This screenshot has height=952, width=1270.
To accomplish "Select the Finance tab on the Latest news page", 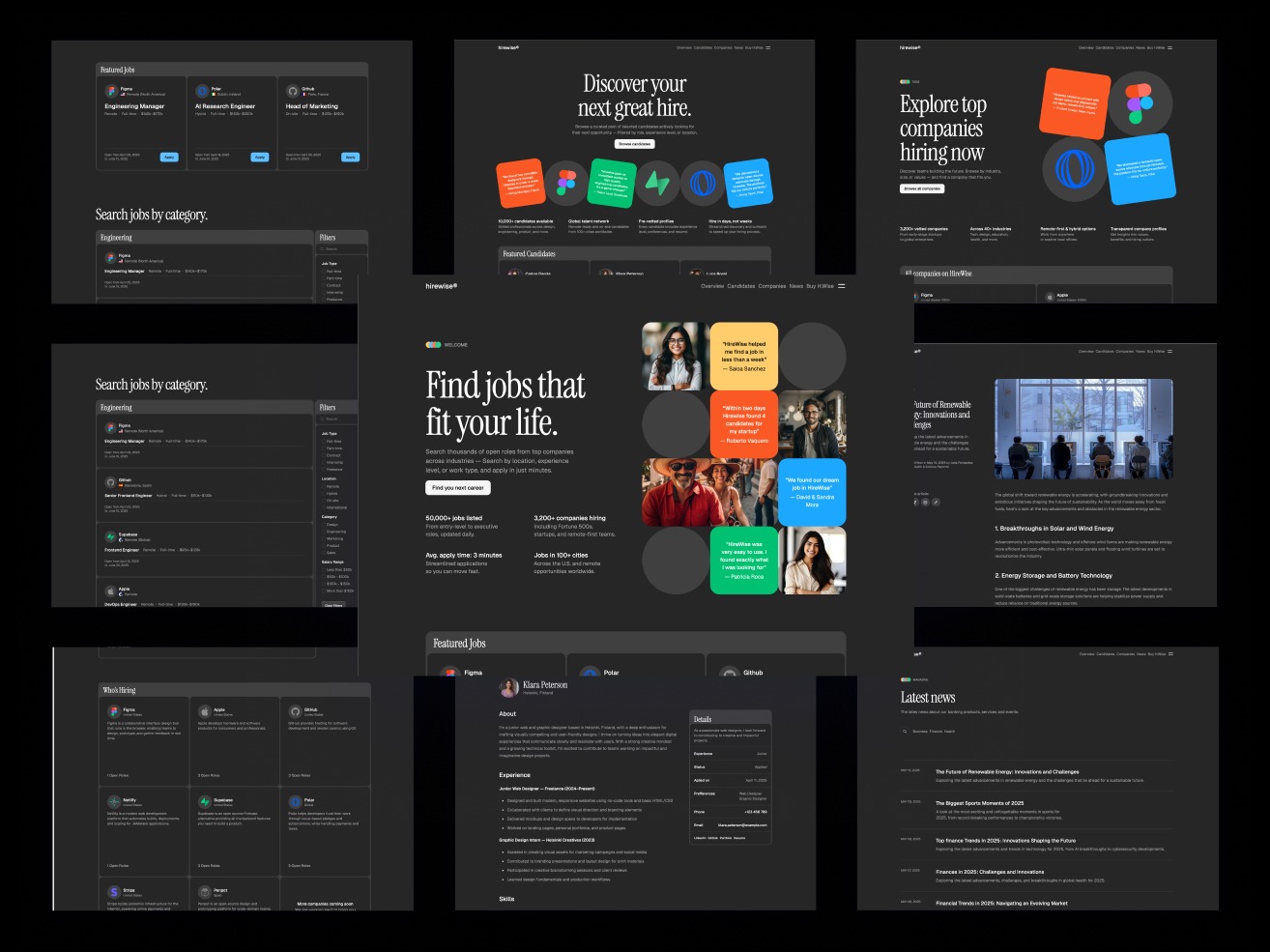I will pyautogui.click(x=936, y=732).
